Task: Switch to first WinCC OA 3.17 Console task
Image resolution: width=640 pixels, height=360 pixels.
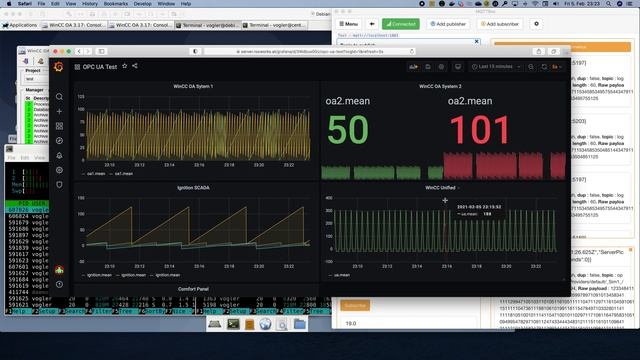Action: click(x=73, y=25)
